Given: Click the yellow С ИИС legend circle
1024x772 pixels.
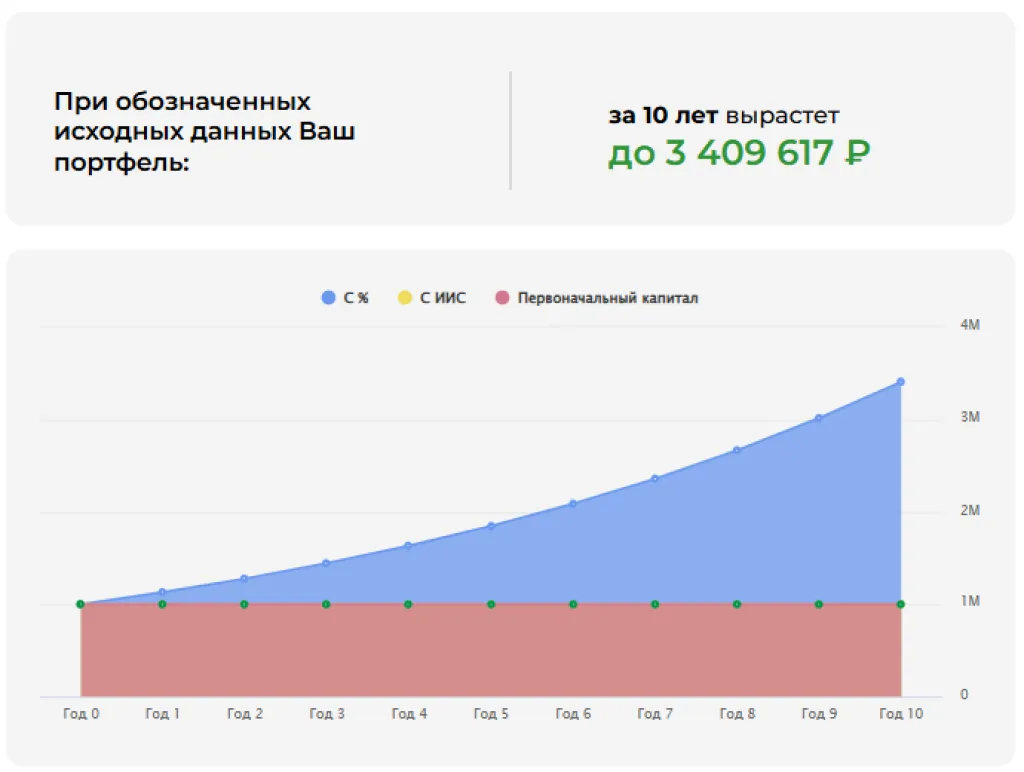Looking at the screenshot, I should (x=405, y=298).
